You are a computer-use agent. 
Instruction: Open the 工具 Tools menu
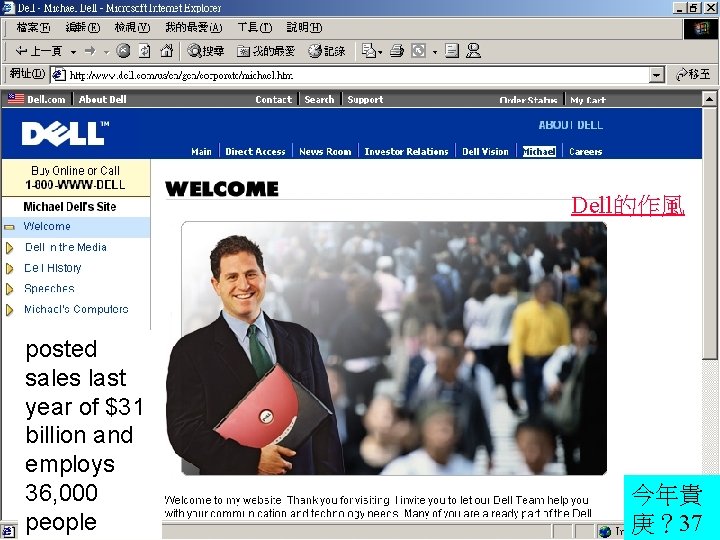tap(255, 28)
